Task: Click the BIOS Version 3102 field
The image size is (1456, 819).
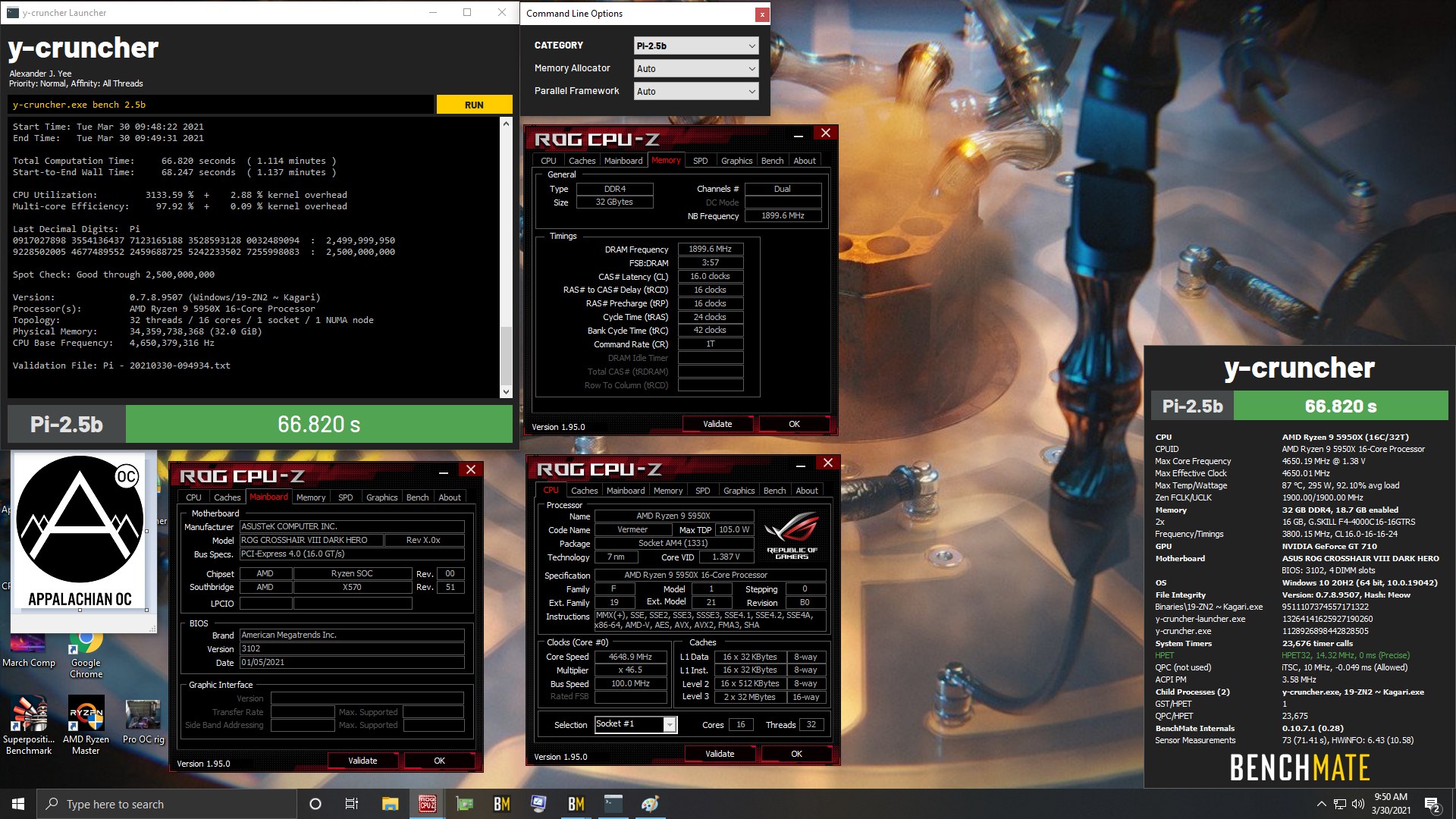Action: (352, 648)
